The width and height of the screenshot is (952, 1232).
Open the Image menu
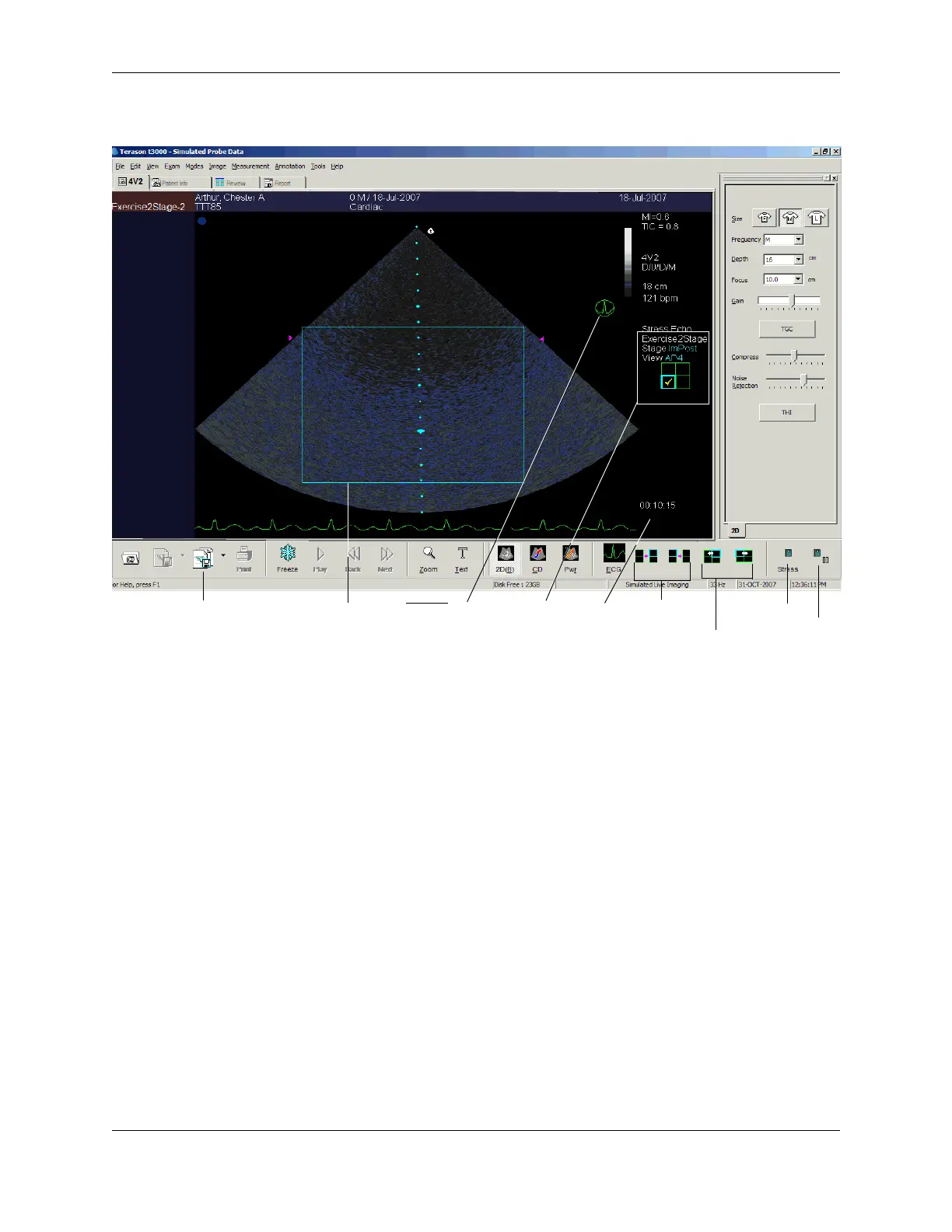(218, 166)
